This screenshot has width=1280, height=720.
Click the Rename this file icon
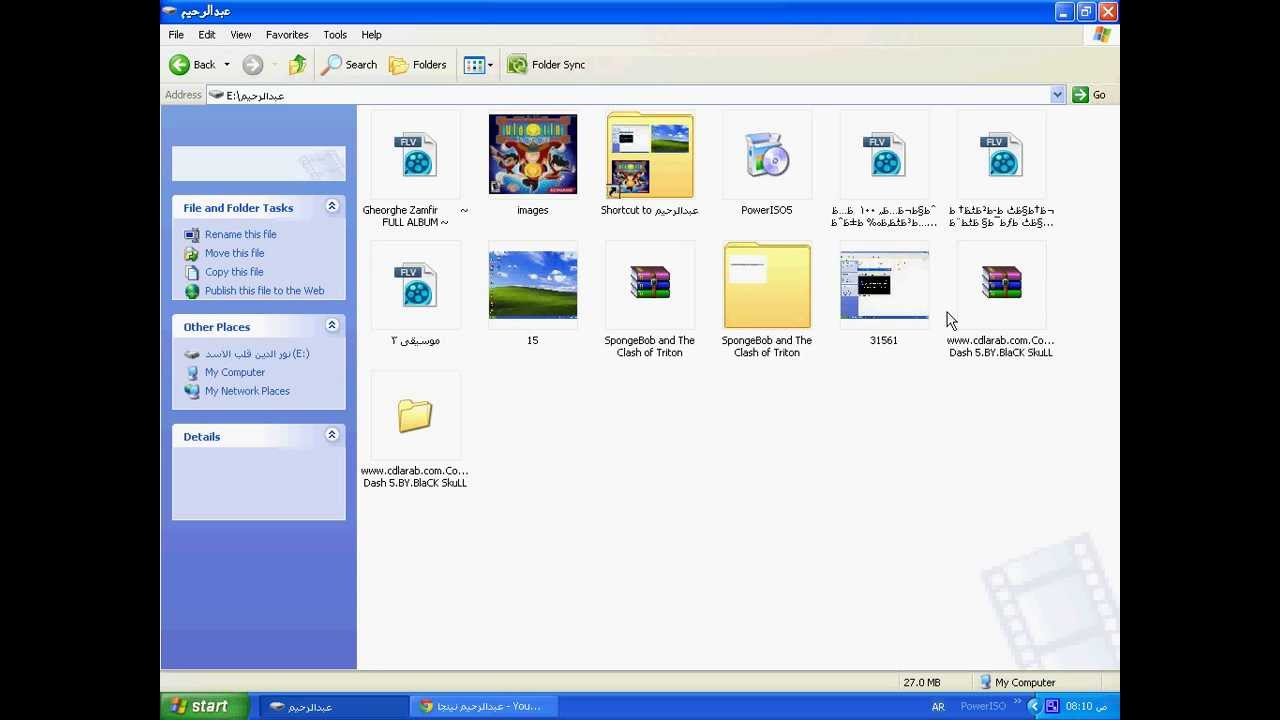click(x=192, y=235)
